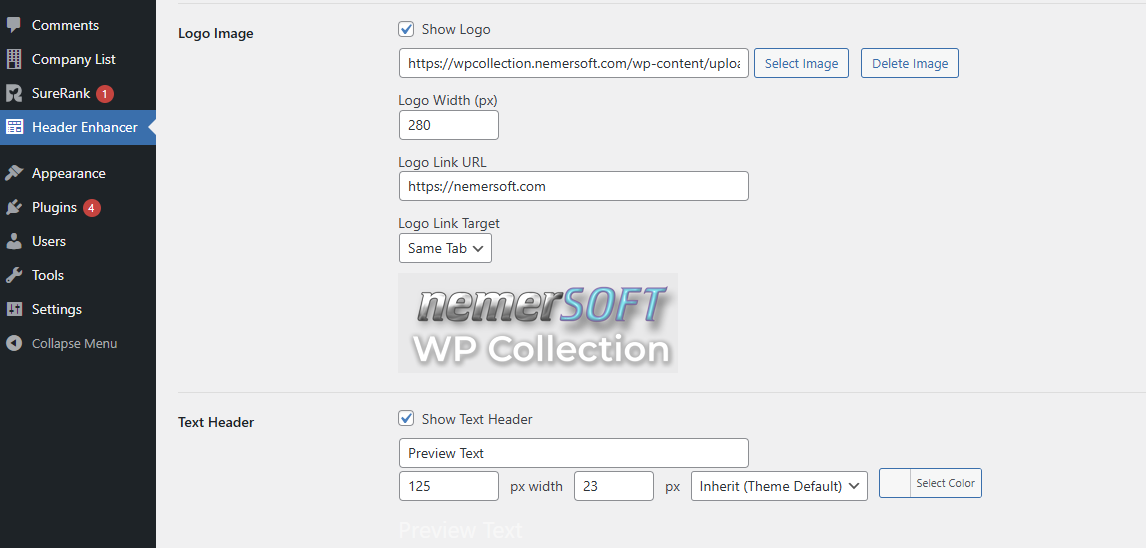The width and height of the screenshot is (1146, 548).
Task: Click the Appearance paintbrush icon
Action: click(x=14, y=173)
